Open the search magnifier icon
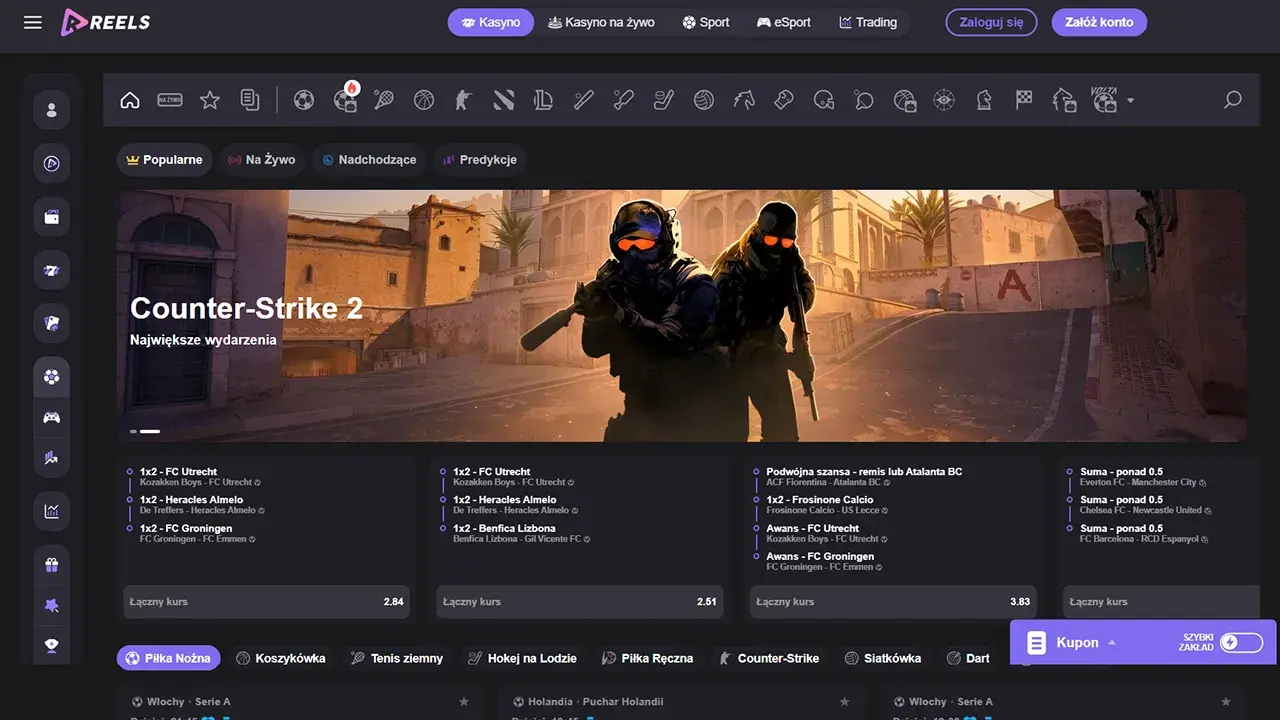 click(x=1233, y=100)
